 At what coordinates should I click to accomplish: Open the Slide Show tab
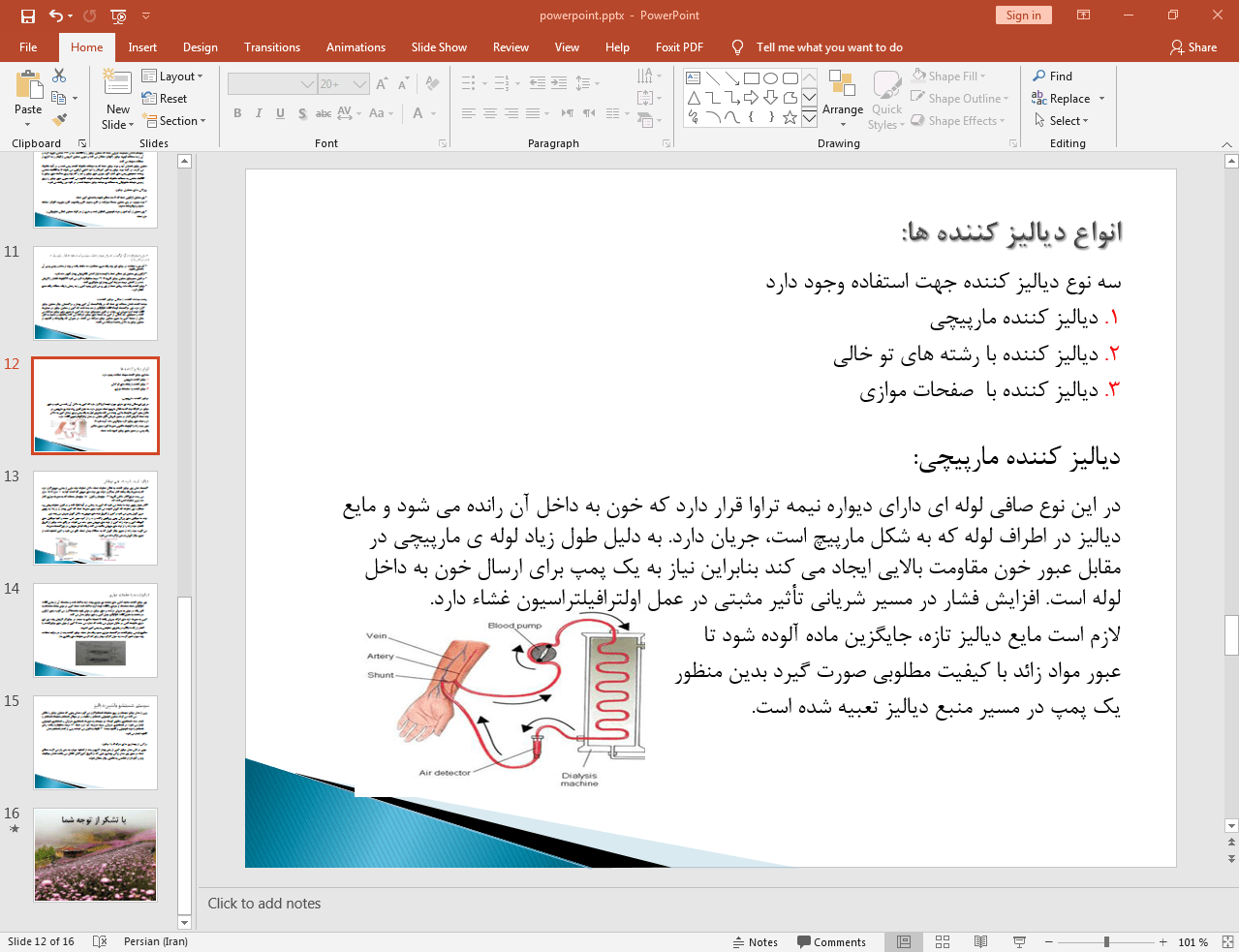[439, 46]
